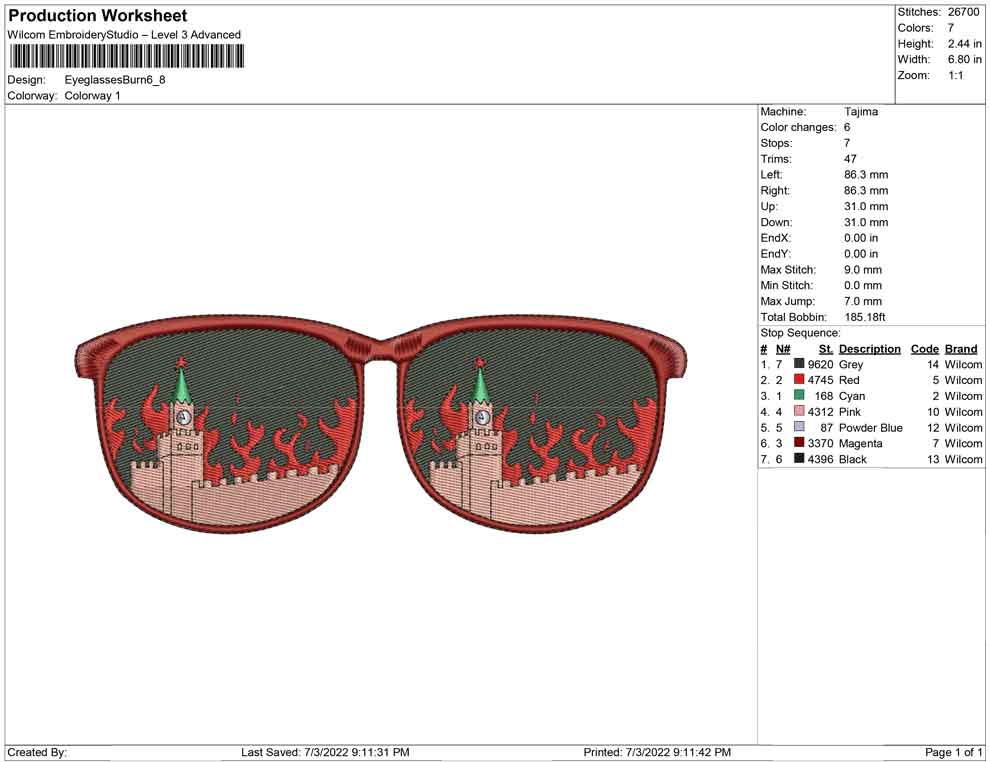
Task: Click the 'Created By:' footer label
Action: pyautogui.click(x=37, y=752)
